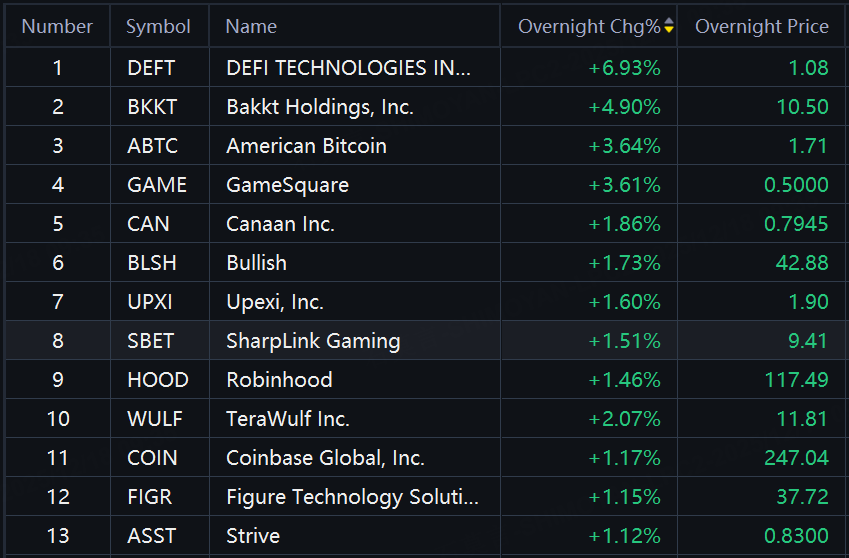849x558 pixels.
Task: Click the Name column header
Action: pos(251,26)
